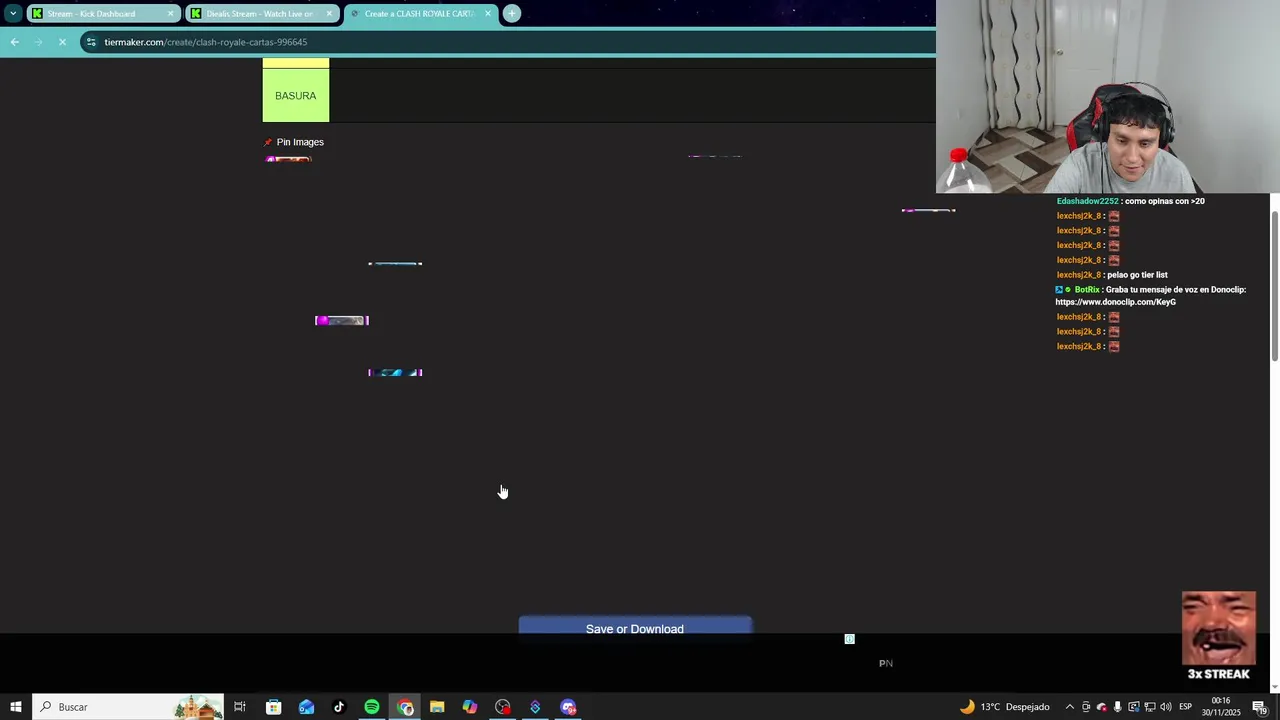This screenshot has width=1280, height=720.
Task: Open the Discord icon on taskbar
Action: [x=568, y=707]
